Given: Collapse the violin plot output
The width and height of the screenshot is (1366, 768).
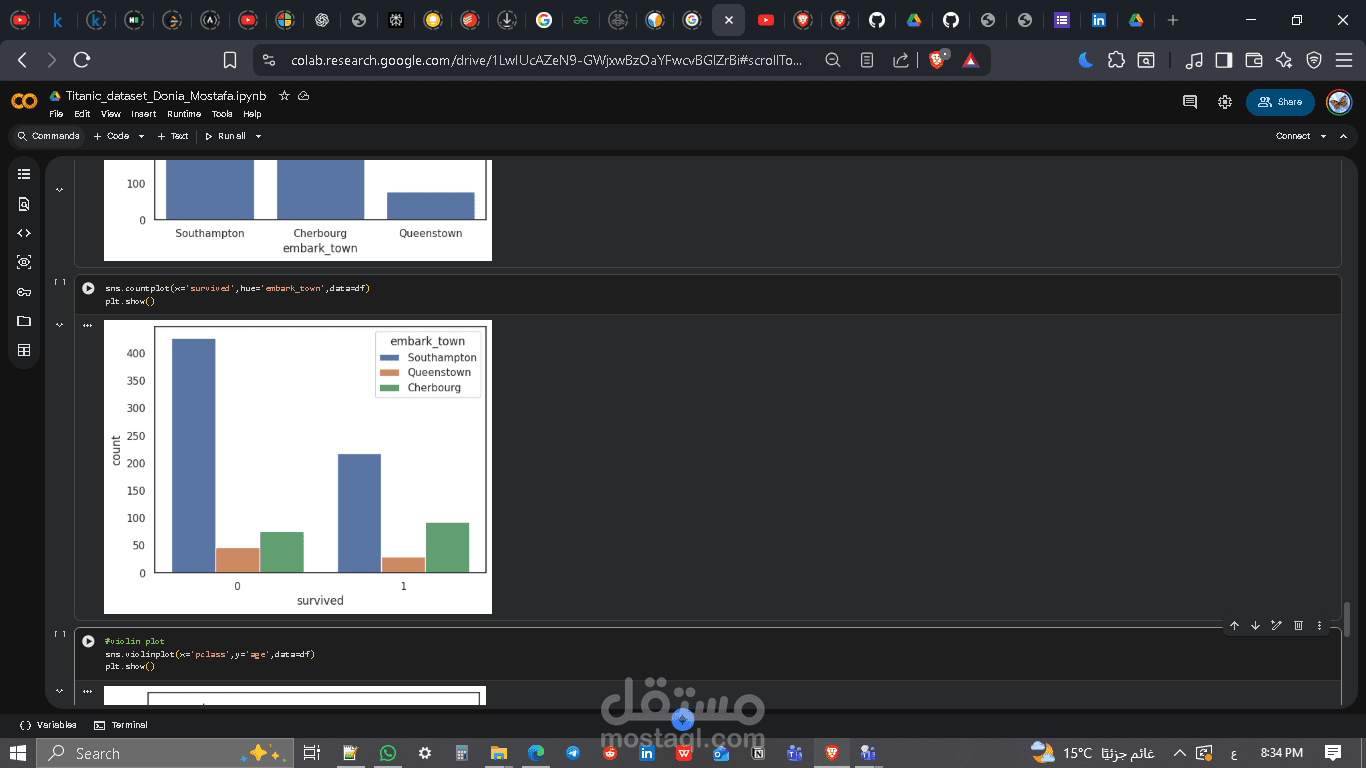Looking at the screenshot, I should point(59,690).
